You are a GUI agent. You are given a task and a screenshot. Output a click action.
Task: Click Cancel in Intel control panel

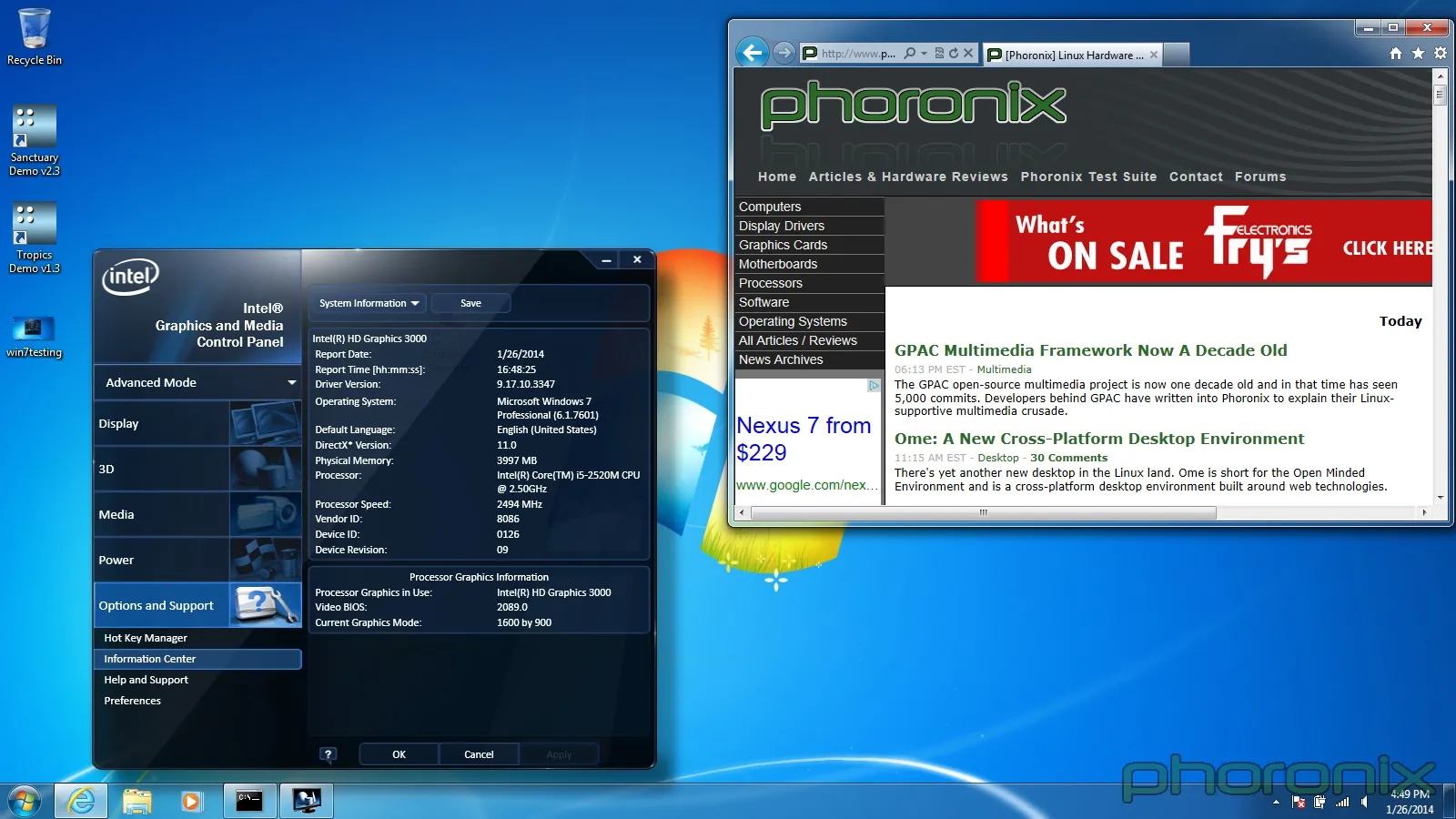click(479, 754)
